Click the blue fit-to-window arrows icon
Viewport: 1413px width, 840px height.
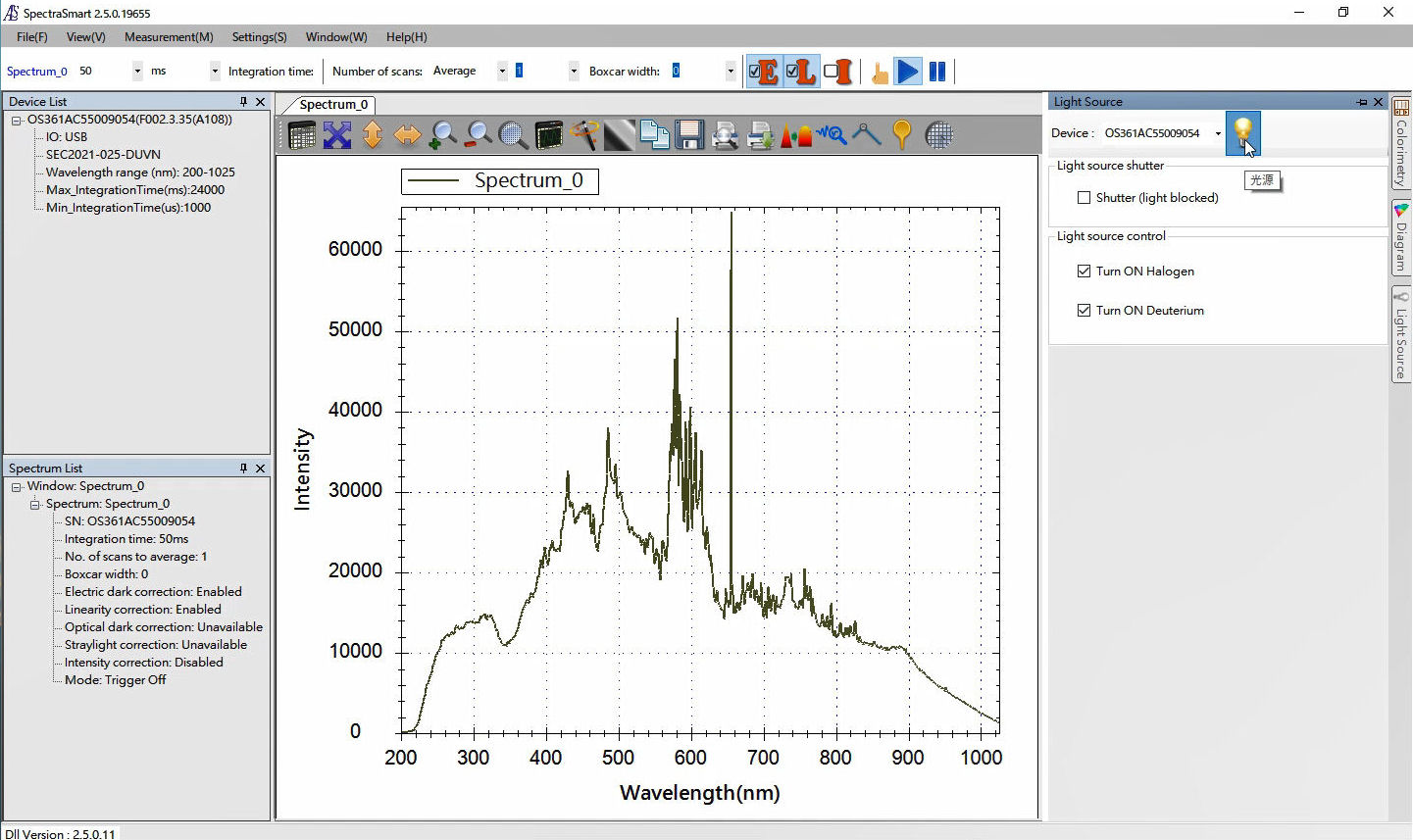337,135
